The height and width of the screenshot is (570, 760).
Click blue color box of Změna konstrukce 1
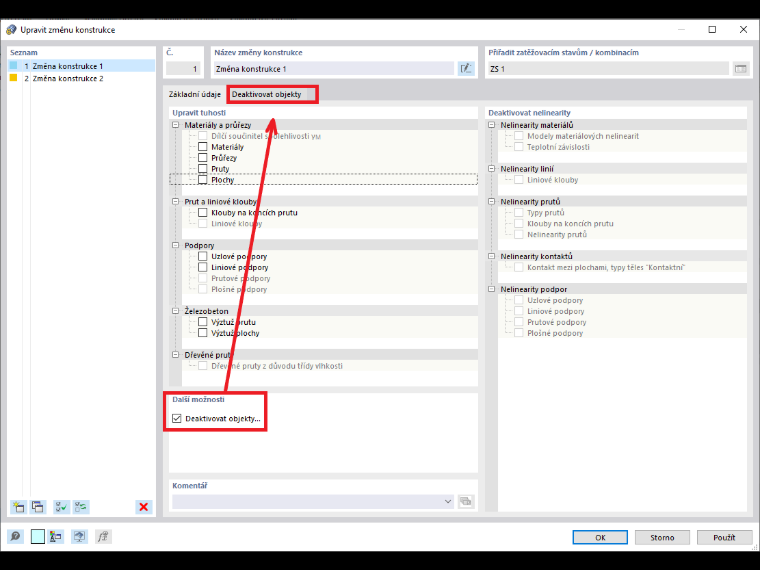(14, 65)
